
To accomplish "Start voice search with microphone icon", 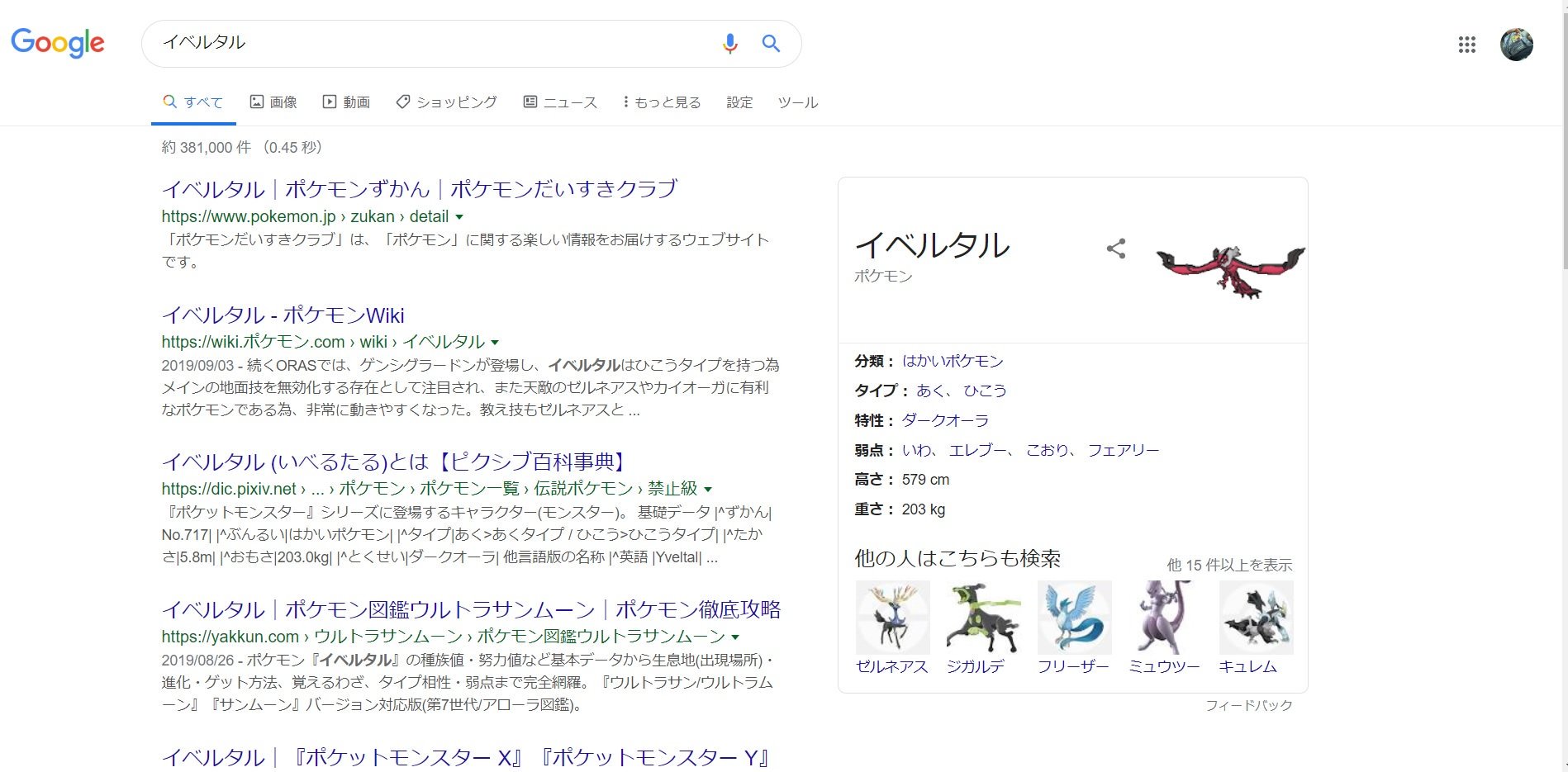I will pyautogui.click(x=729, y=44).
